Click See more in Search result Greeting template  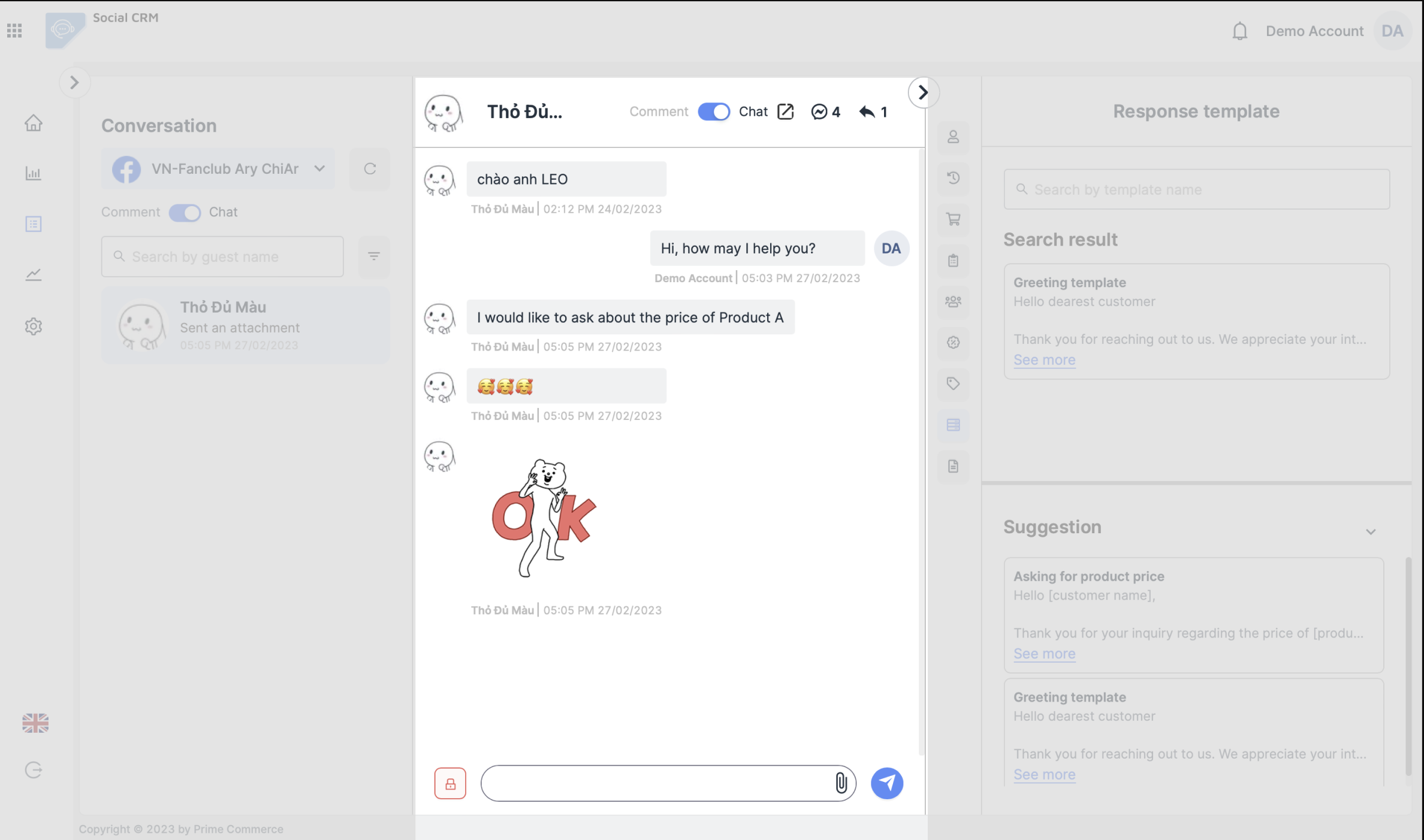coord(1044,360)
